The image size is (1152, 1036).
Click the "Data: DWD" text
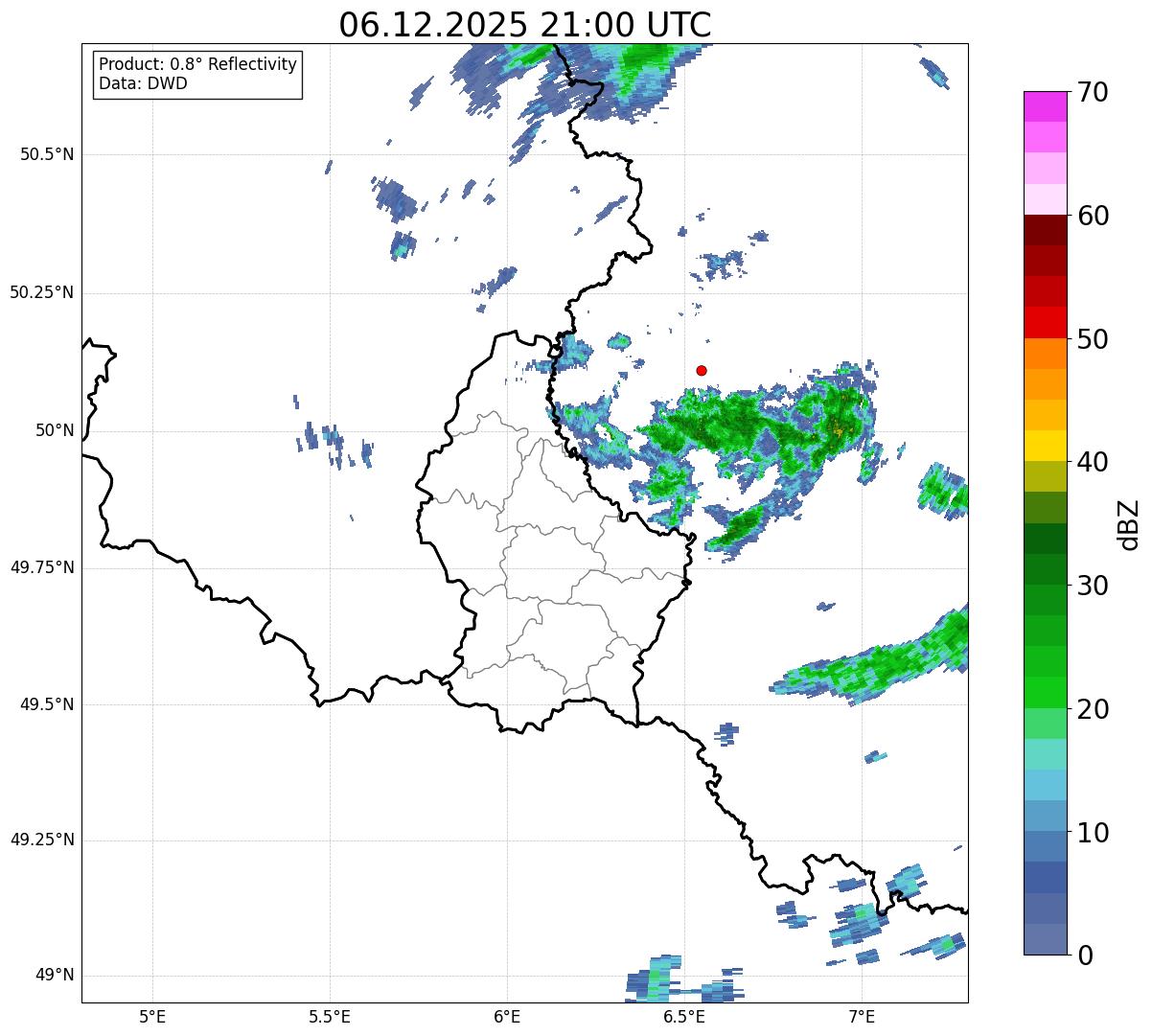143,83
